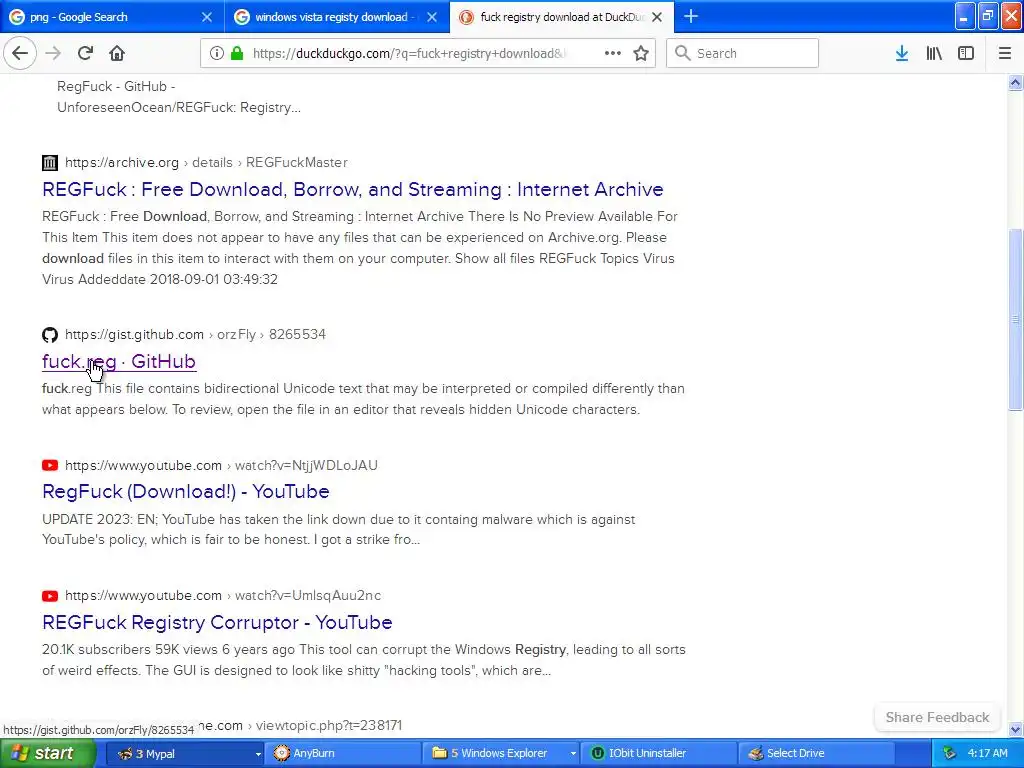Screen dimensions: 1024x768
Task: Go back using the browser back arrow
Action: [x=20, y=54]
